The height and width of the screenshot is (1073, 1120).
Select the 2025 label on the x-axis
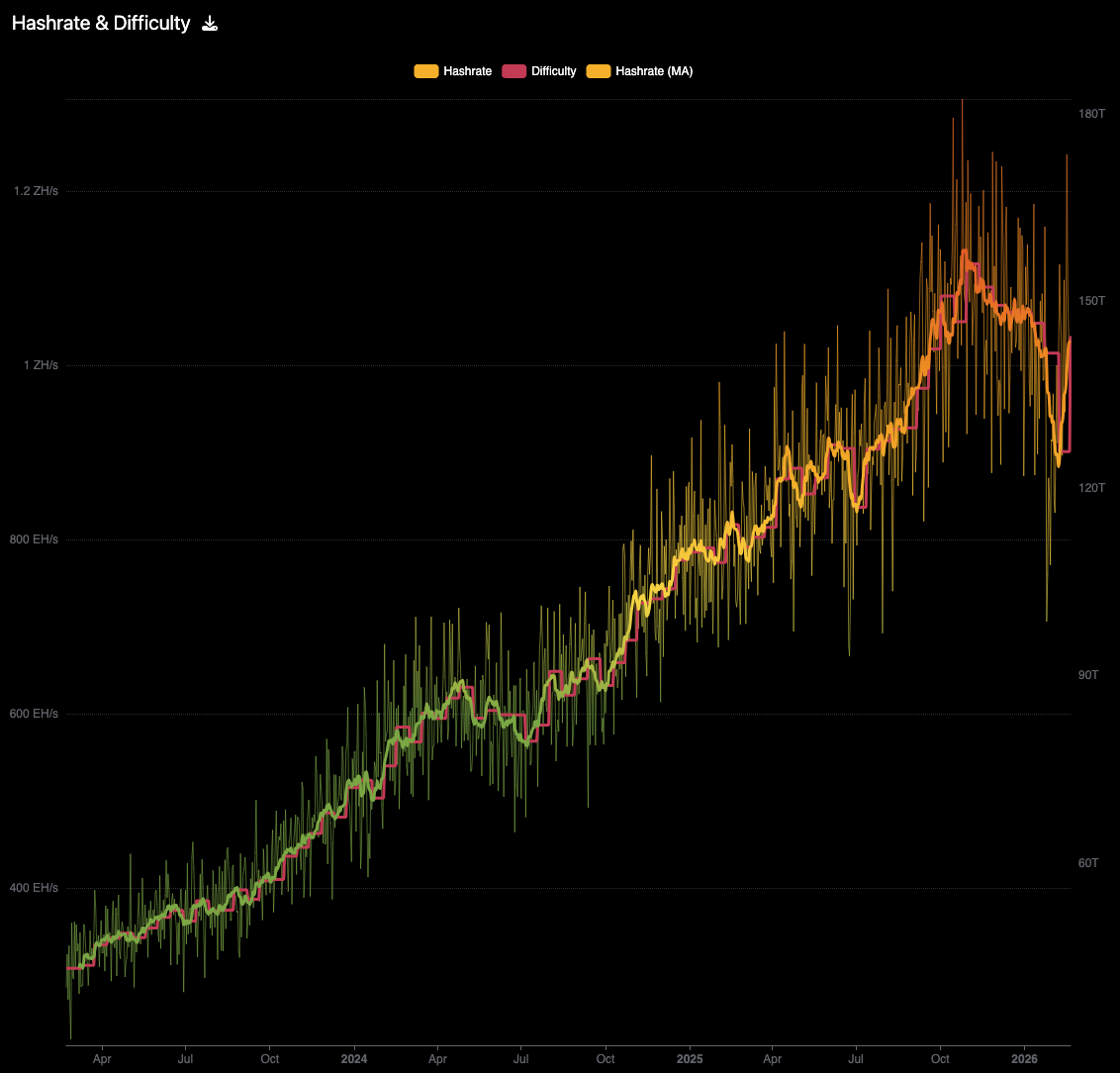pyautogui.click(x=690, y=1058)
